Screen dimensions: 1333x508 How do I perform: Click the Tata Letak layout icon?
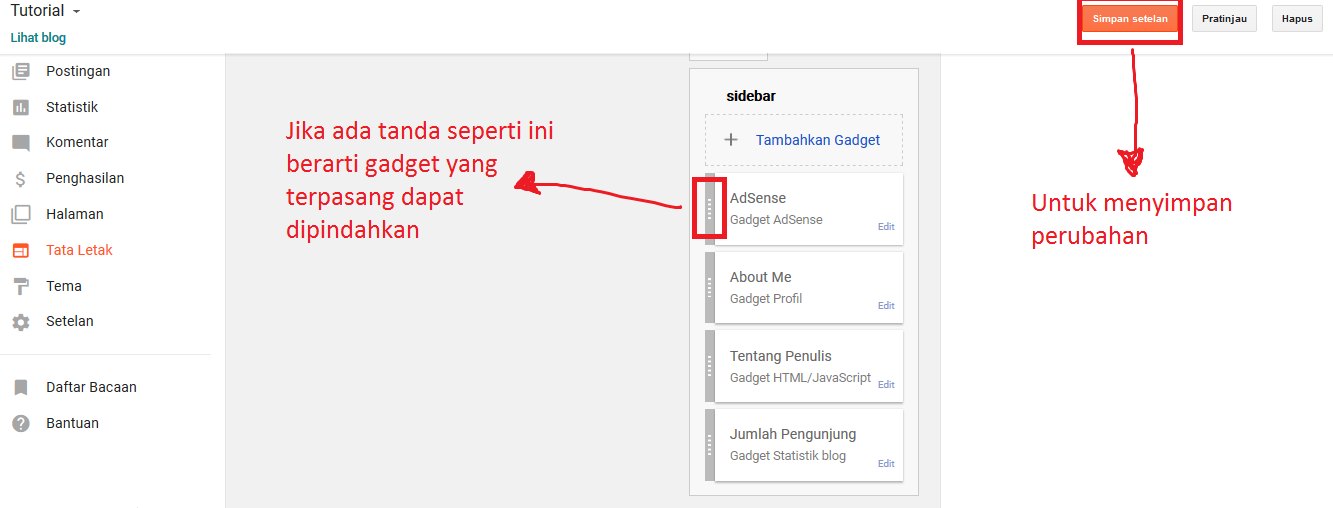pyautogui.click(x=21, y=250)
